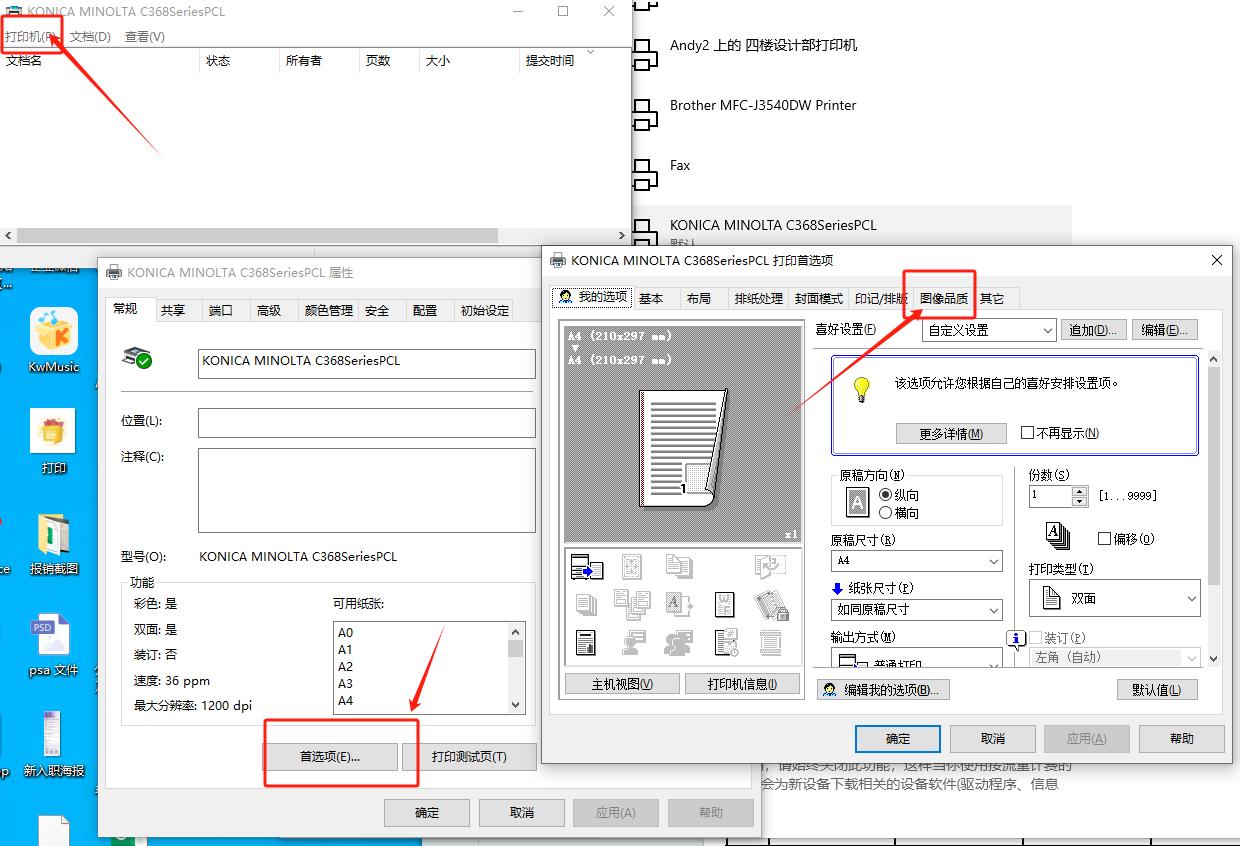The width and height of the screenshot is (1240, 846).
Task: Increase the 份数 copies with the up arrow
Action: (1079, 490)
